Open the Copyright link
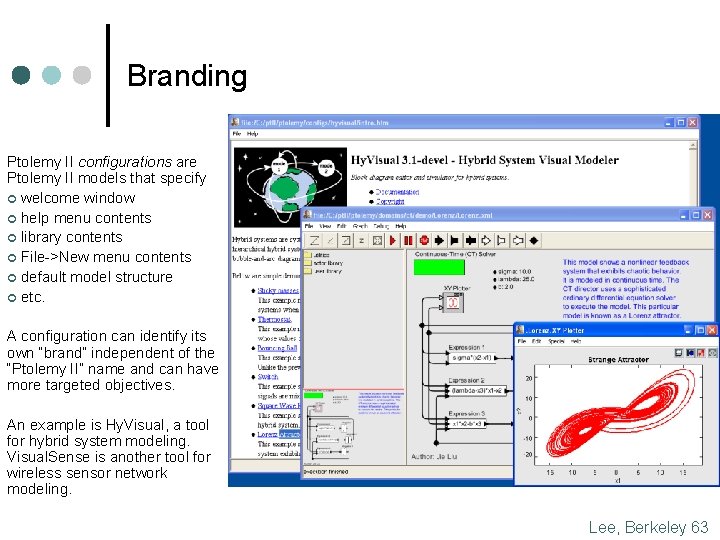This screenshot has width=720, height=540. (x=390, y=201)
